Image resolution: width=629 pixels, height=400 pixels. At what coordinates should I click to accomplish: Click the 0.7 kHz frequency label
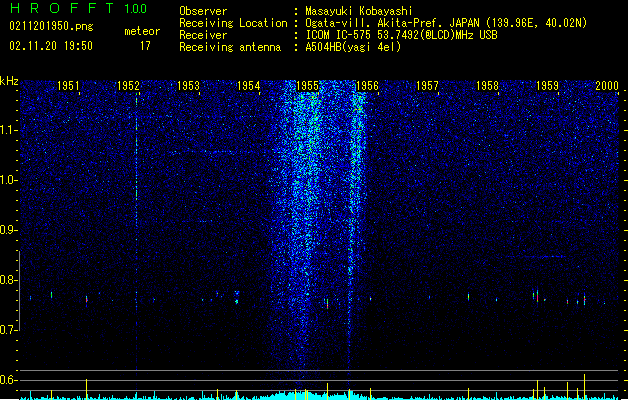pyautogui.click(x=9, y=330)
